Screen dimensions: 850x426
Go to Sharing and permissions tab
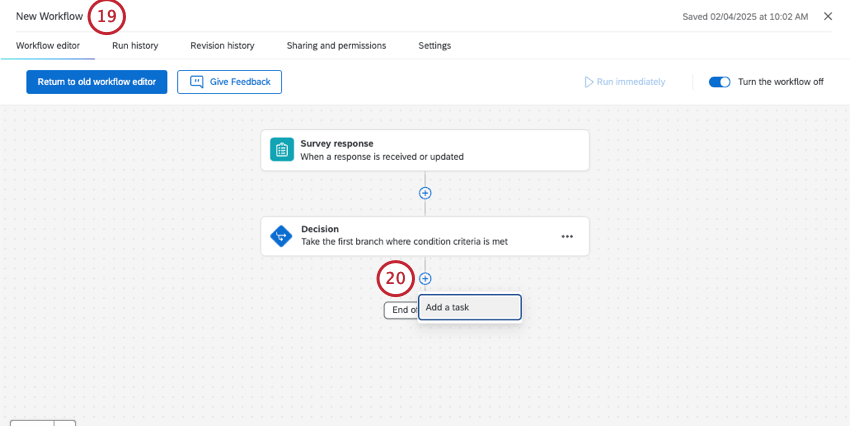336,45
